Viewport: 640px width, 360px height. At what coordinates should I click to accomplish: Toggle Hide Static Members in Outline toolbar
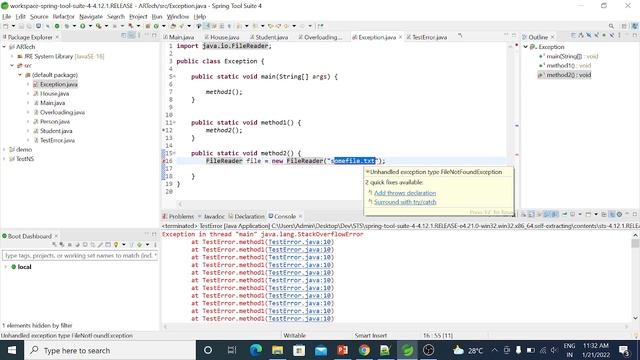pos(597,36)
